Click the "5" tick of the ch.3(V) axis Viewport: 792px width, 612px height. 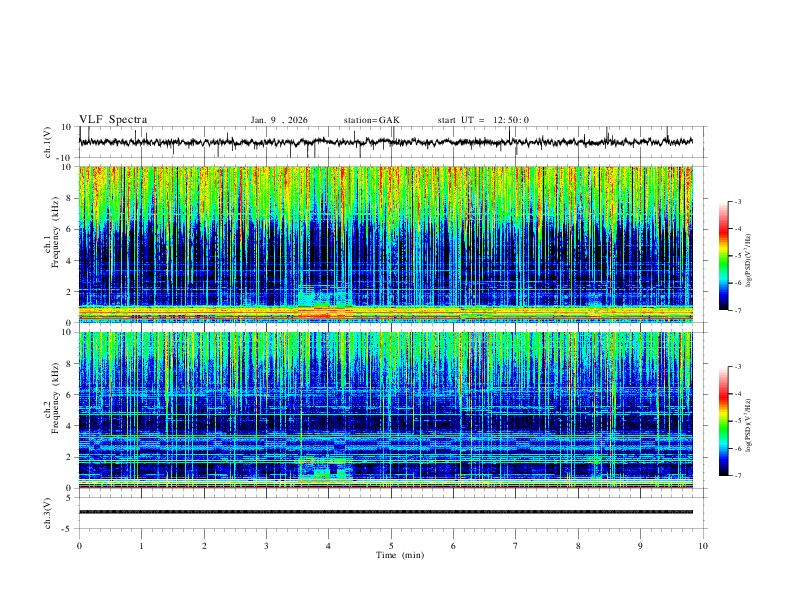[69, 498]
